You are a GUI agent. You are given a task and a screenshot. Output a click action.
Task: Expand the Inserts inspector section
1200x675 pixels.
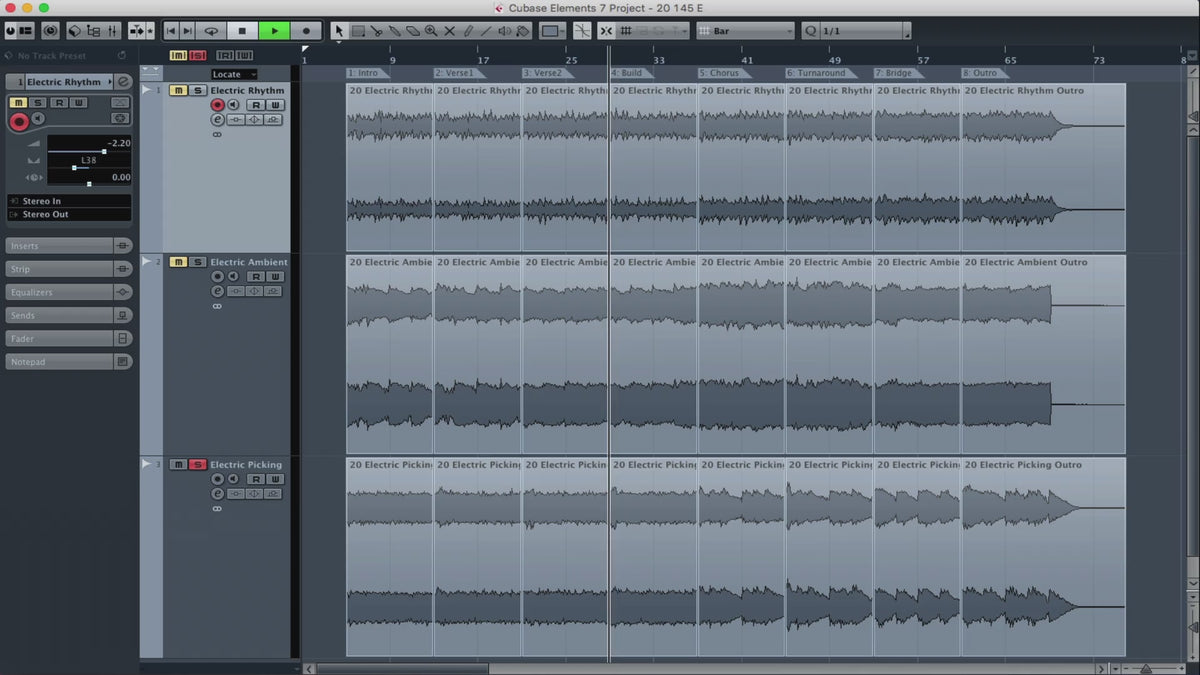[x=60, y=246]
